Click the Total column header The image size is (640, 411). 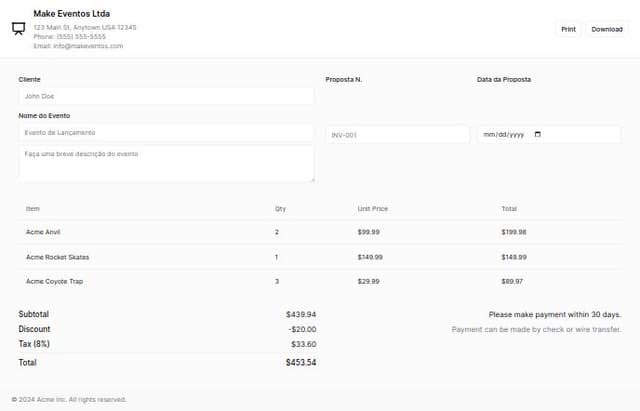pos(509,209)
